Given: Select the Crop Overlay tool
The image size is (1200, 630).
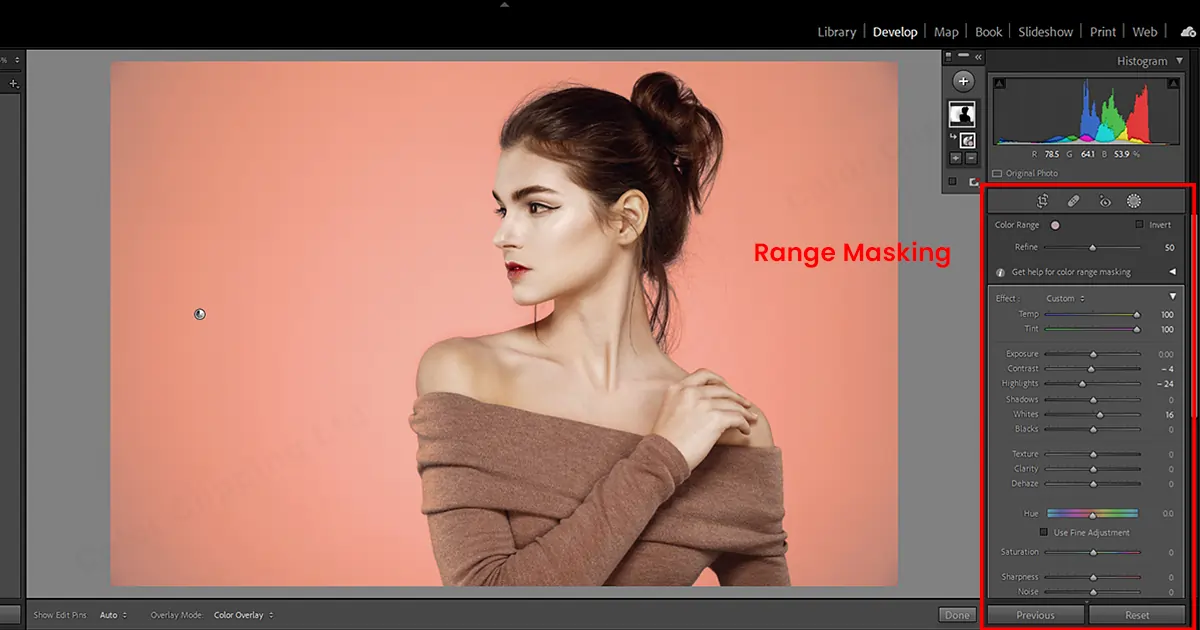Looking at the screenshot, I should [x=1042, y=200].
